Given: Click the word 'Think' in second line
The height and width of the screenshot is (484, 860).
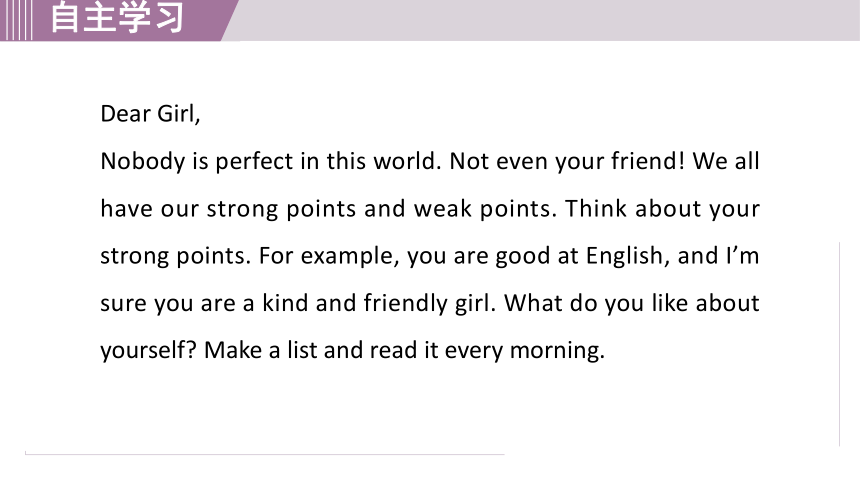Looking at the screenshot, I should coord(596,209).
